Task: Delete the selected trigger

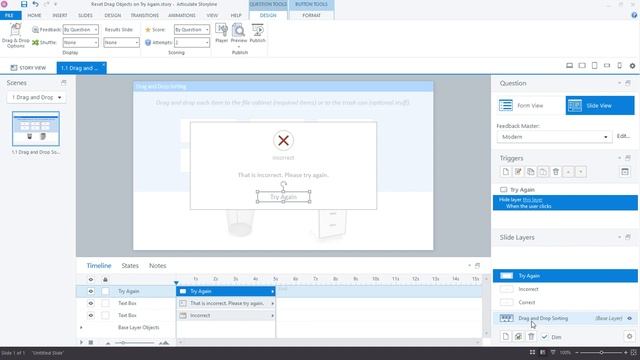Action: tap(556, 172)
